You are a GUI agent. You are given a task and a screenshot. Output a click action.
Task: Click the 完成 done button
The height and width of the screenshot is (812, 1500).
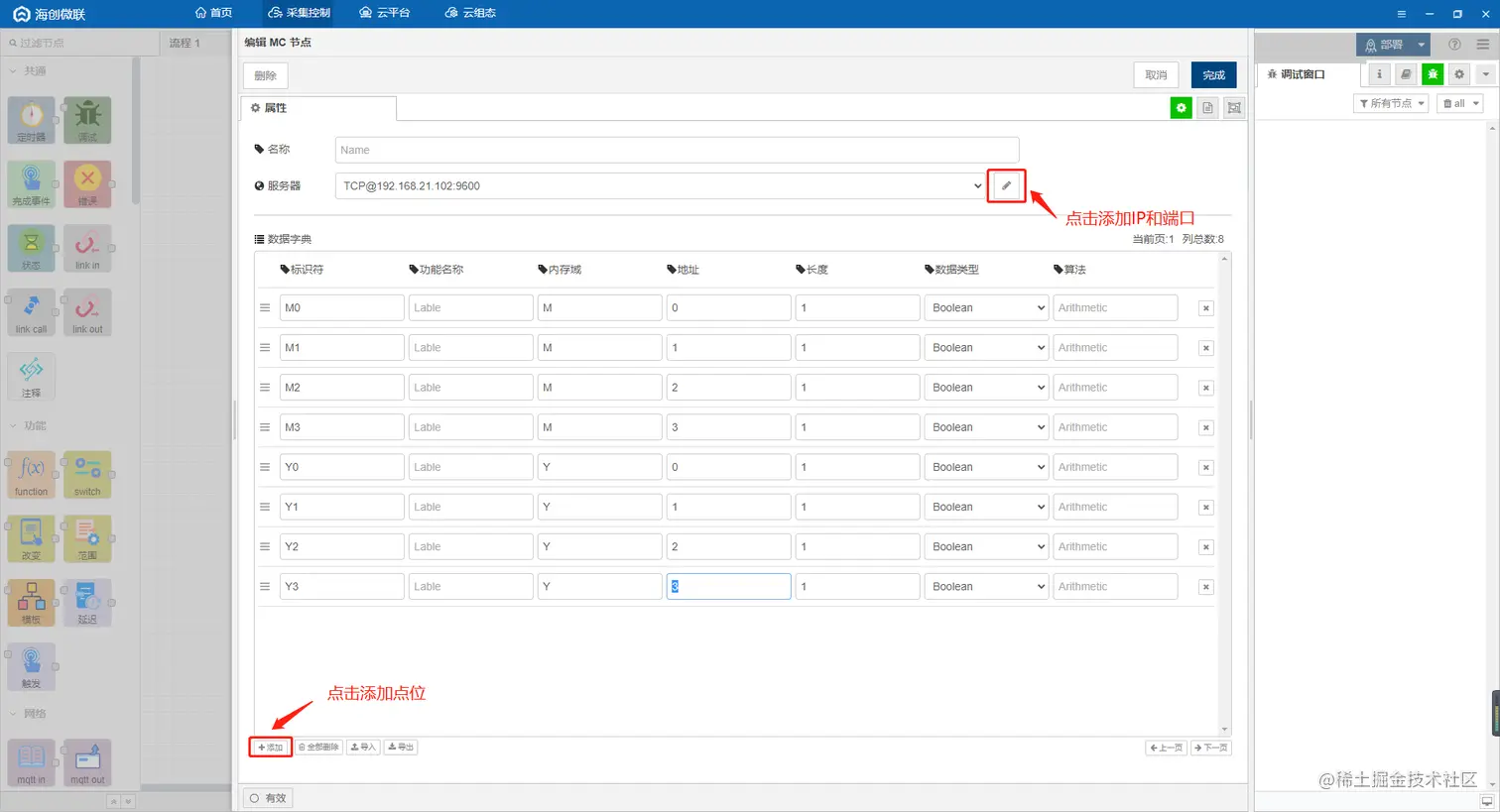[1213, 75]
